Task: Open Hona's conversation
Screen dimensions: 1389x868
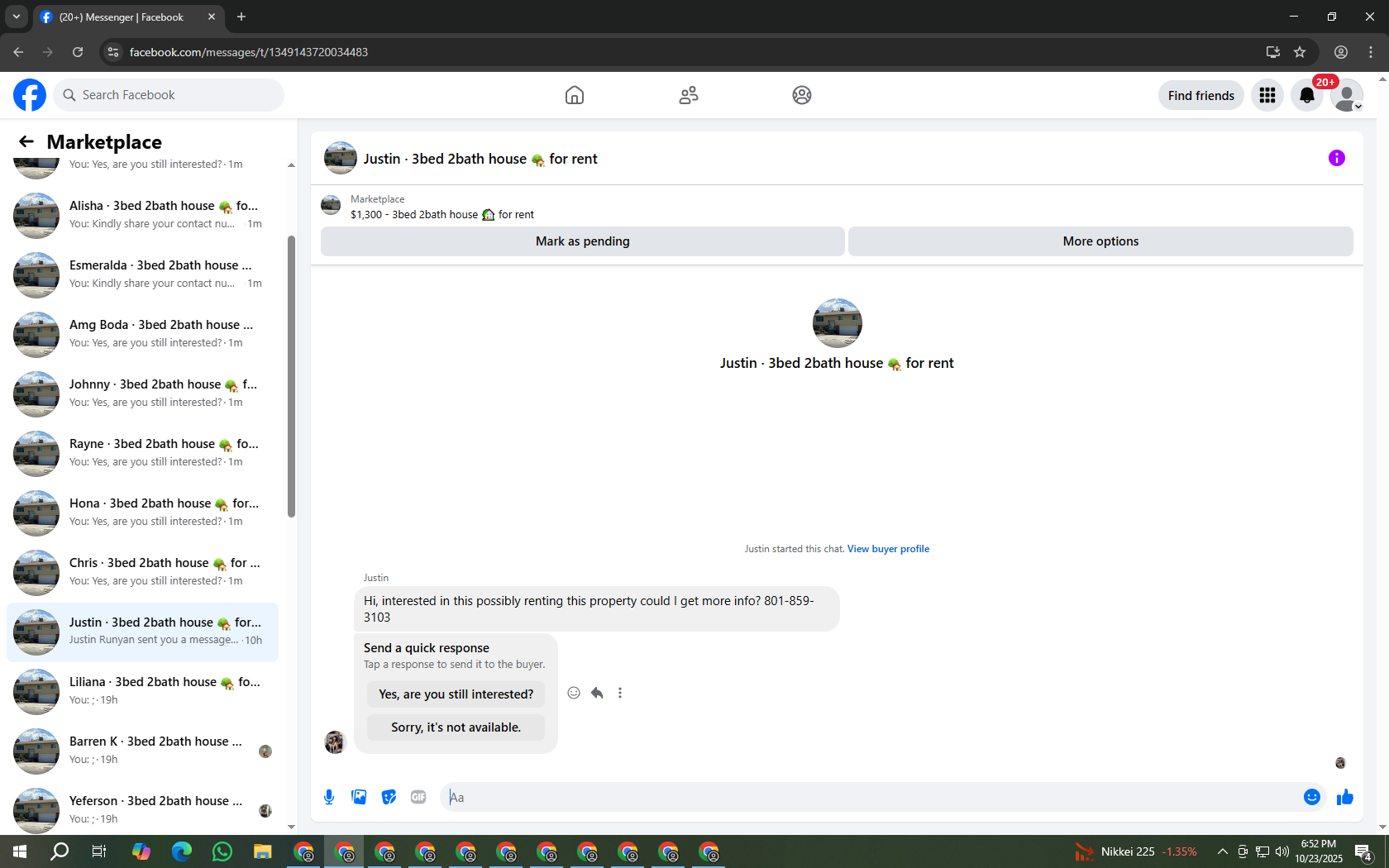Action: tap(142, 513)
